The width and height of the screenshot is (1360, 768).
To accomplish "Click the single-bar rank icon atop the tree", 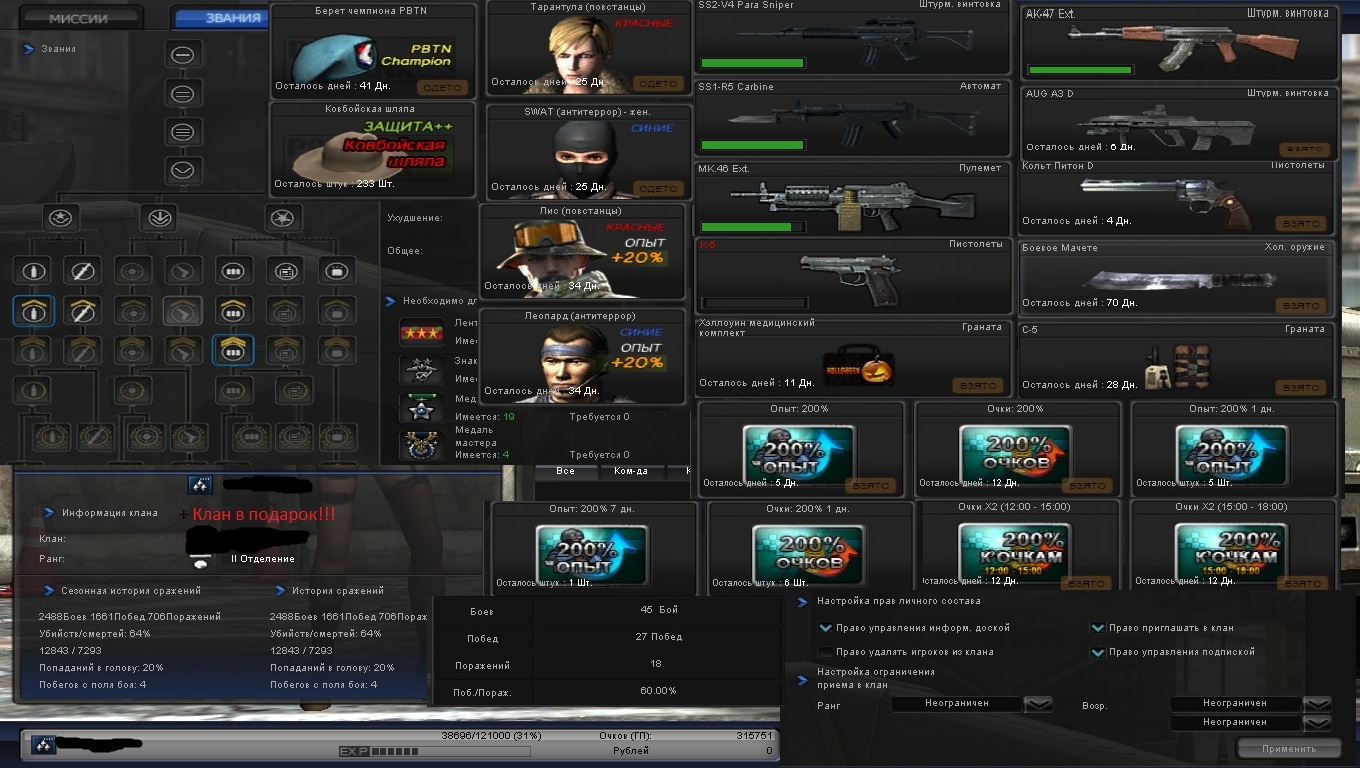I will [182, 55].
